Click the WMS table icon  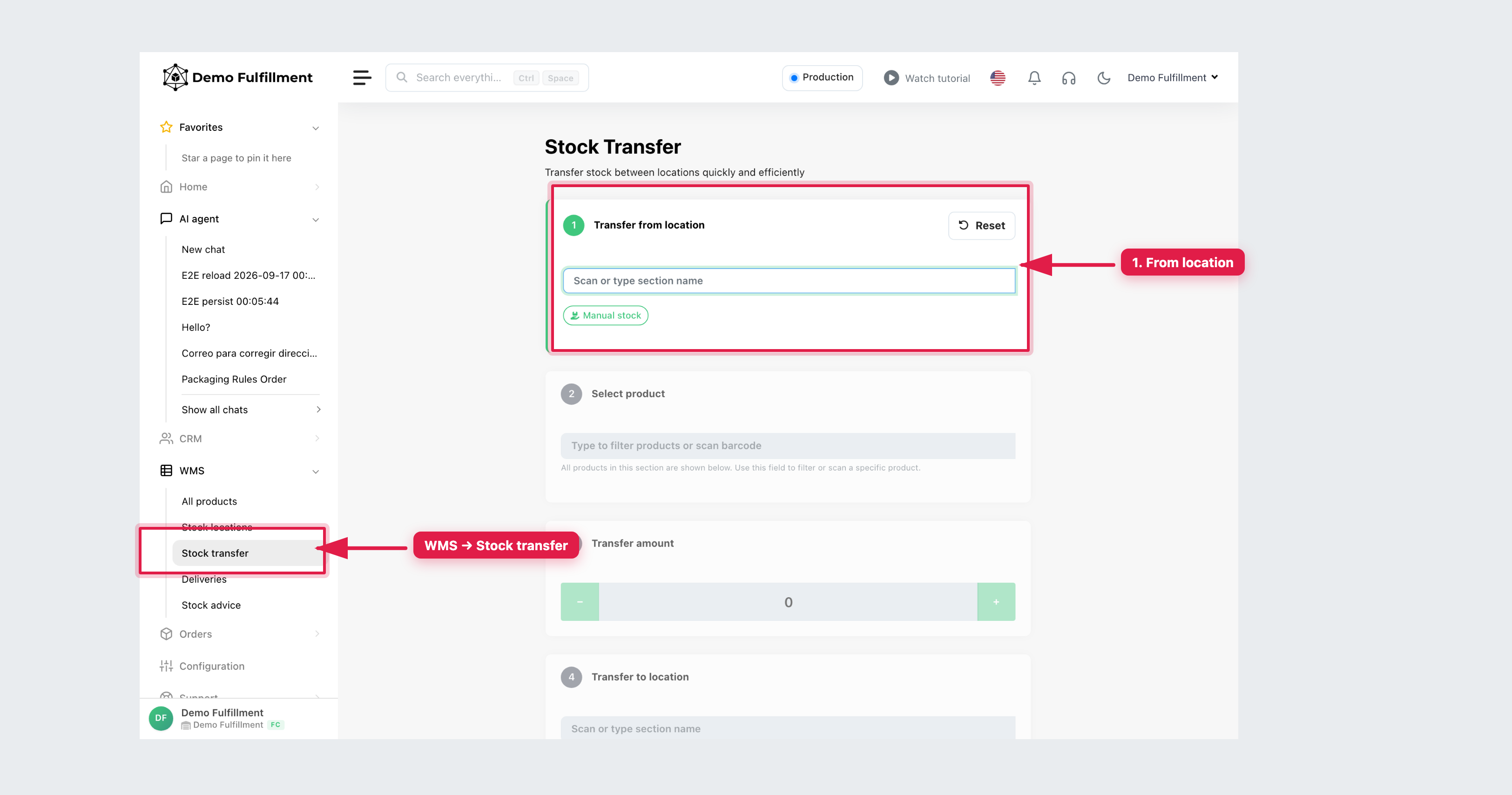pyautogui.click(x=166, y=471)
